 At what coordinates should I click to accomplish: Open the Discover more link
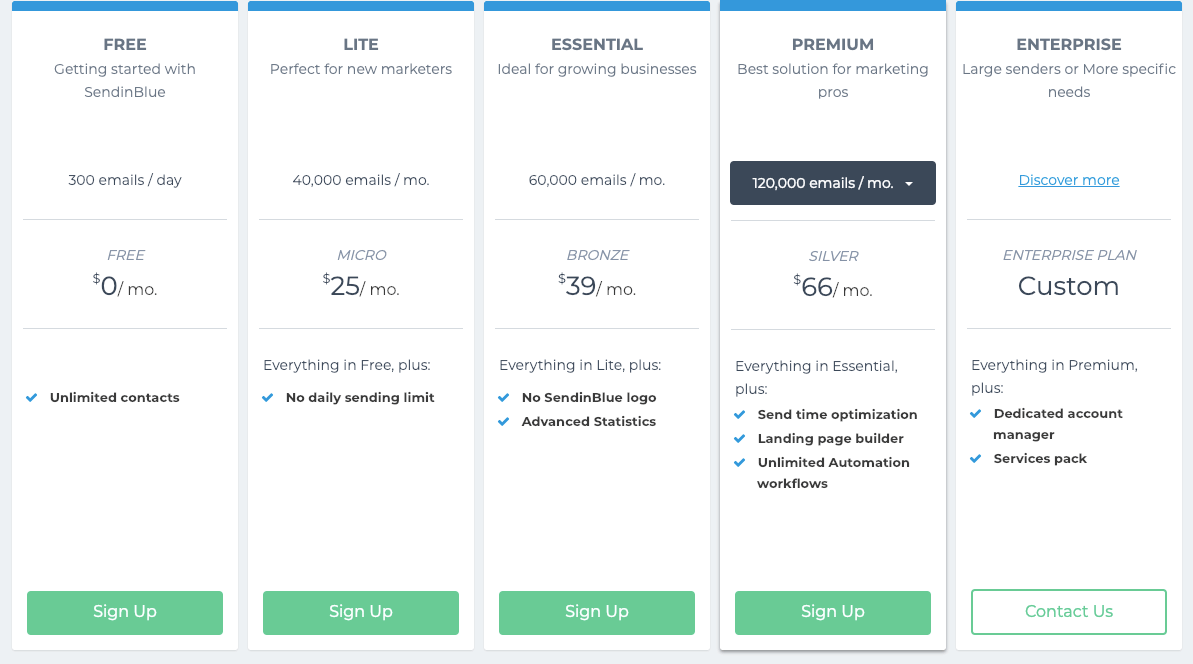(x=1069, y=180)
